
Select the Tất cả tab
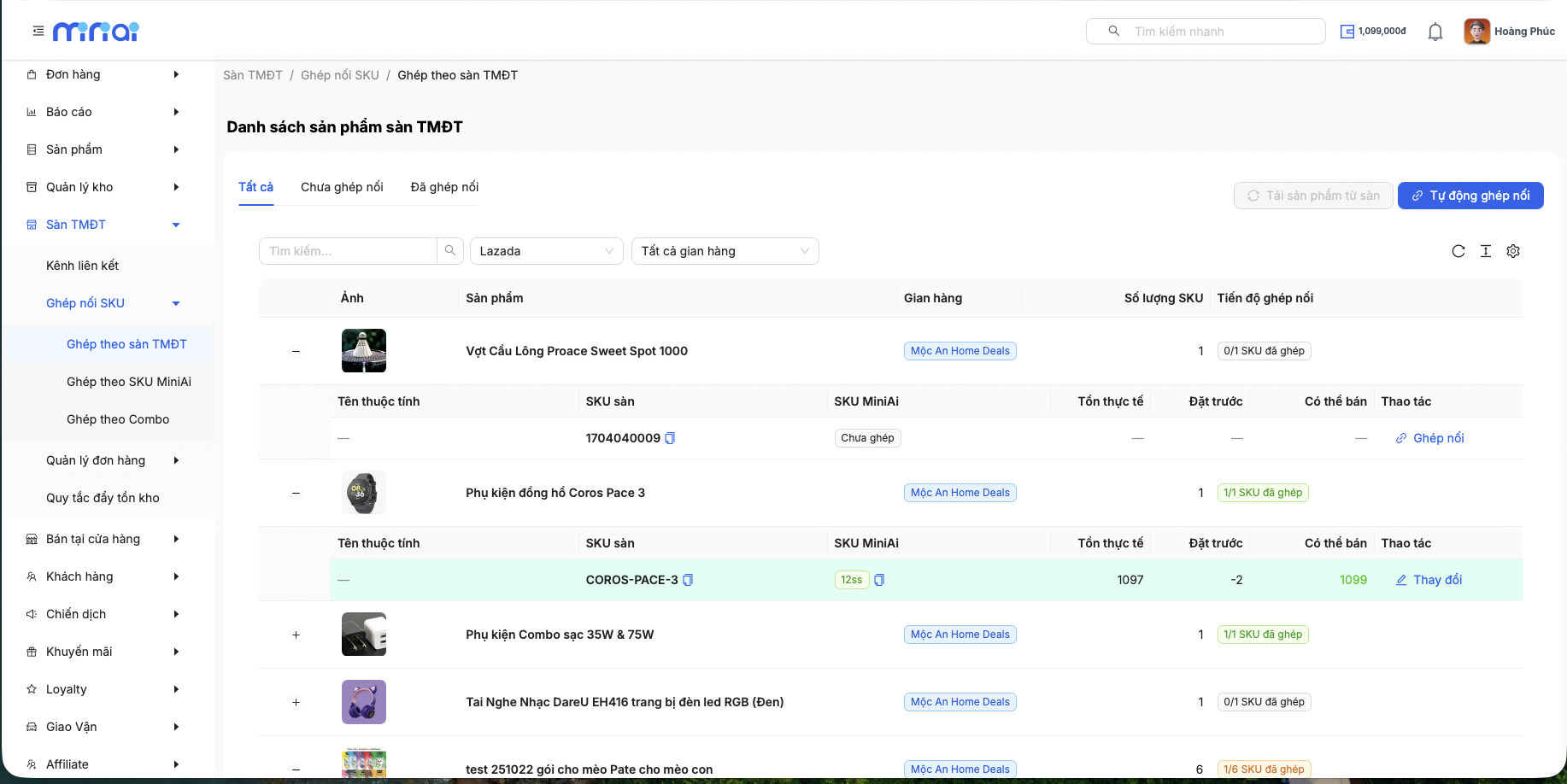(x=255, y=187)
